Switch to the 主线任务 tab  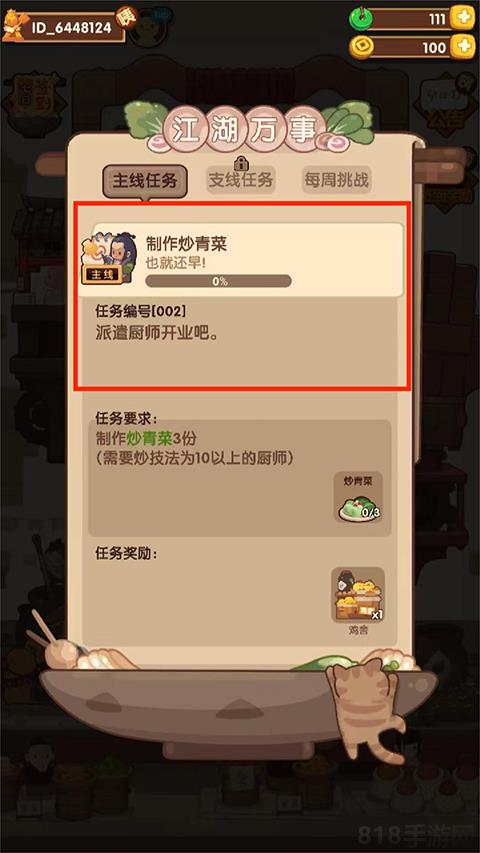click(x=145, y=181)
